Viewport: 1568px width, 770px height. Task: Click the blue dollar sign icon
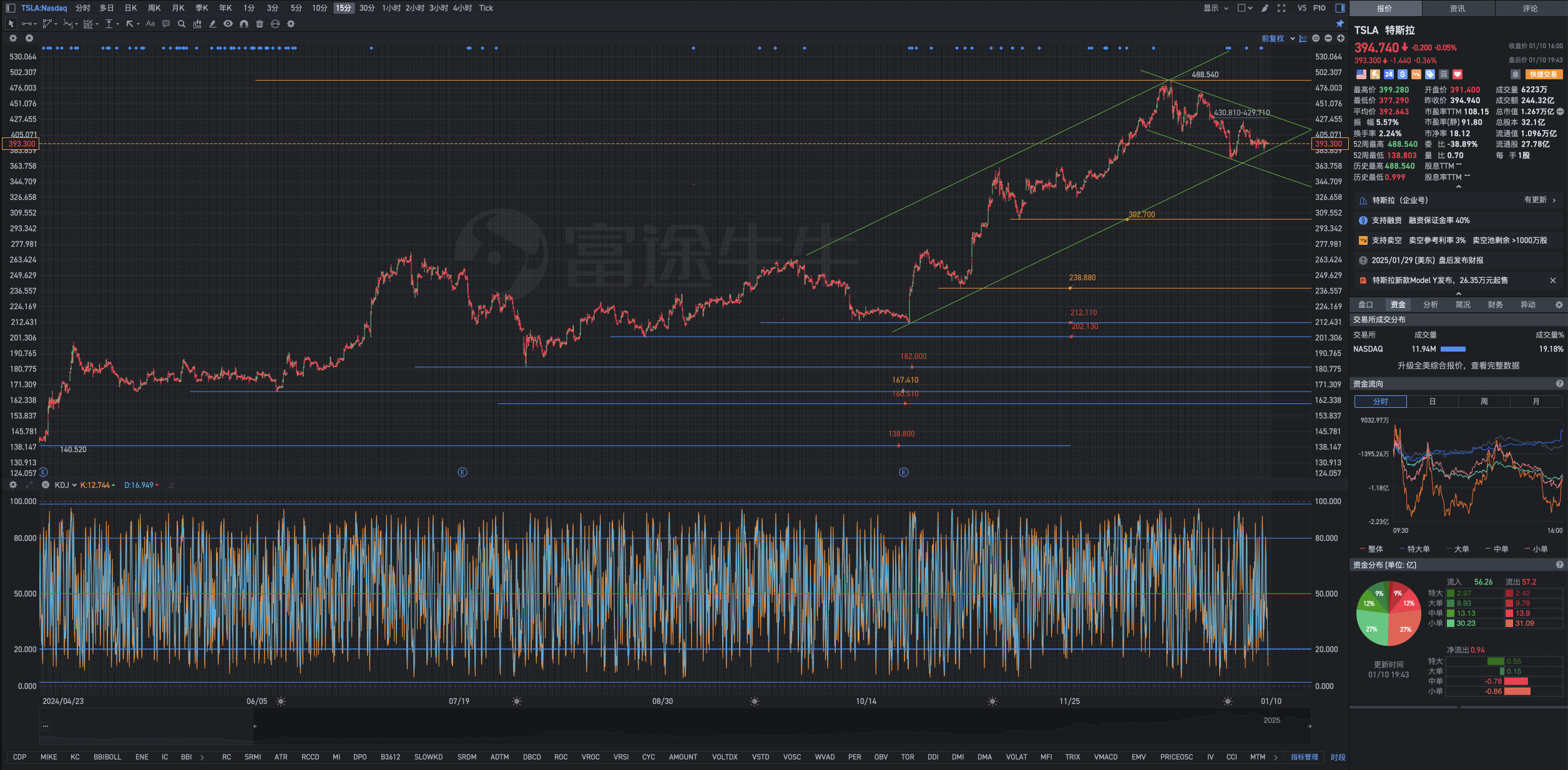pyautogui.click(x=1403, y=74)
